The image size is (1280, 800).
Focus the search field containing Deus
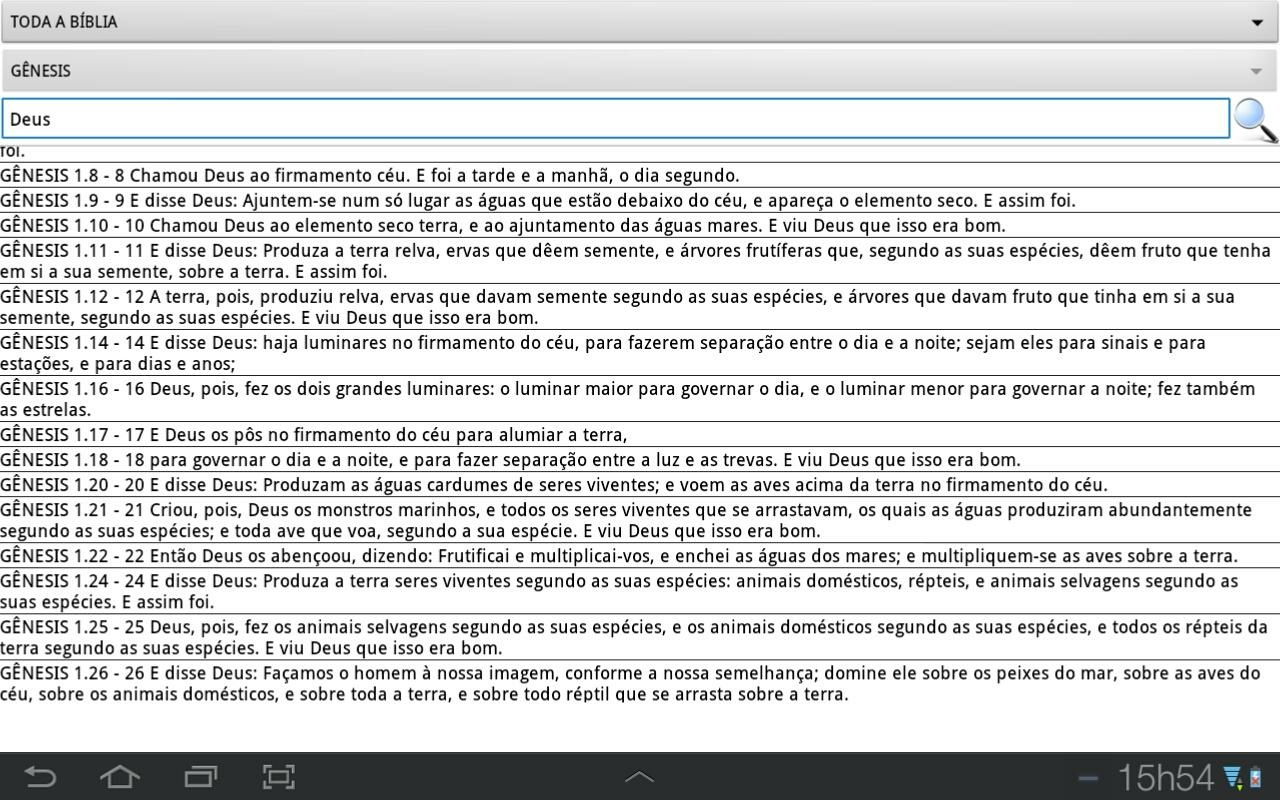tap(615, 119)
